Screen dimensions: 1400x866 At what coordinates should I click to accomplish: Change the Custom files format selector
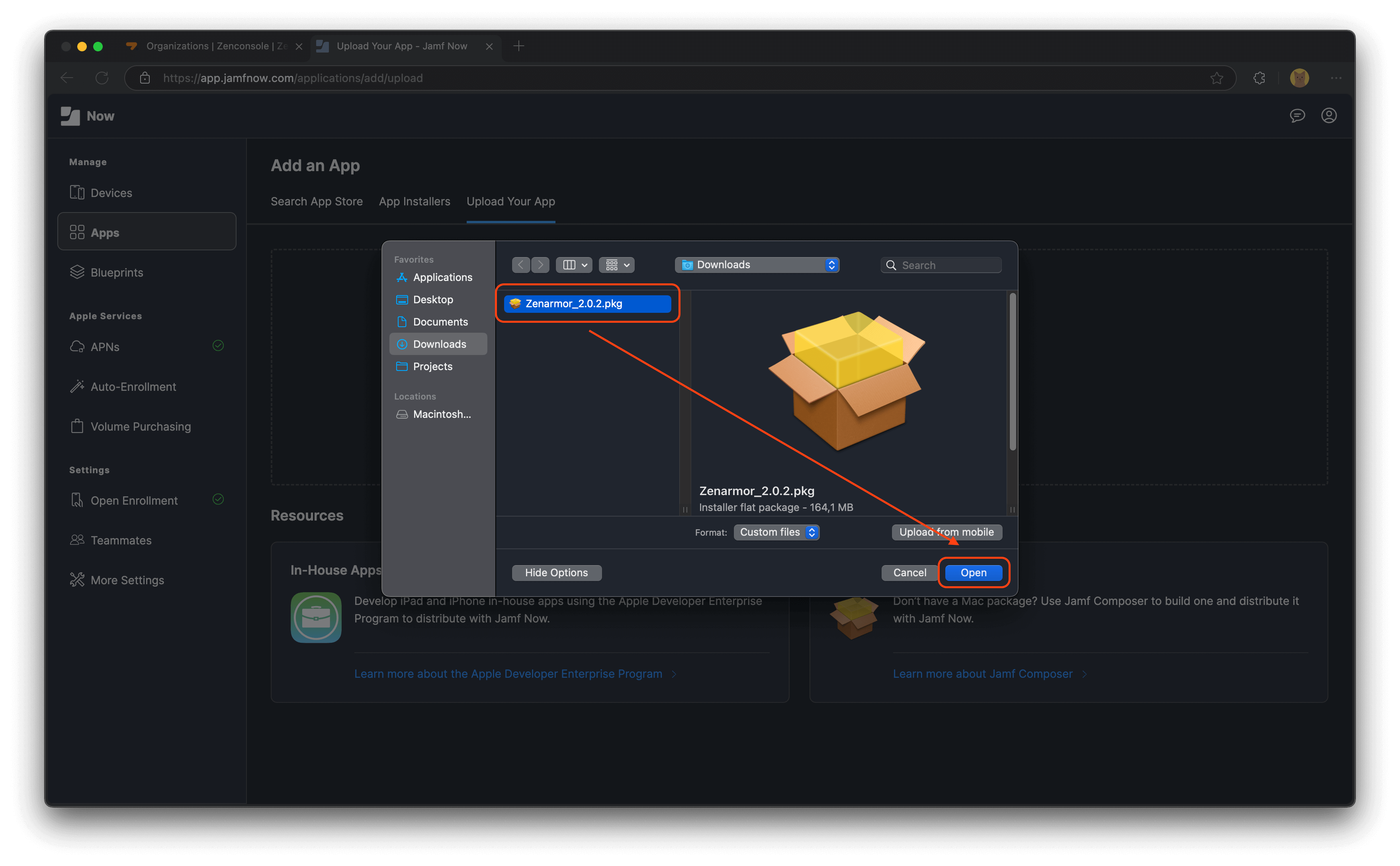point(776,532)
